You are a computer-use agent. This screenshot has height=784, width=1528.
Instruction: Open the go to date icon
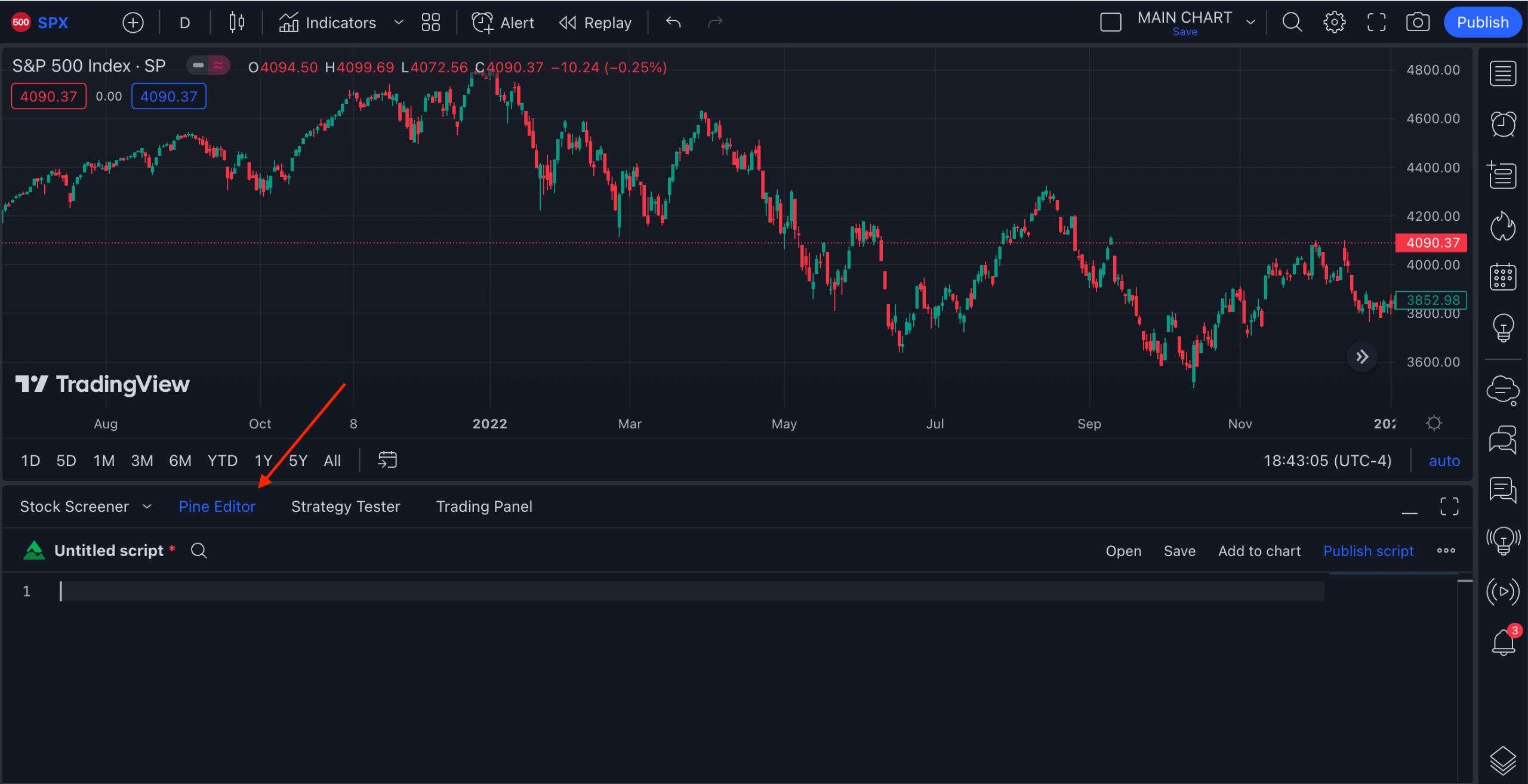[x=387, y=460]
